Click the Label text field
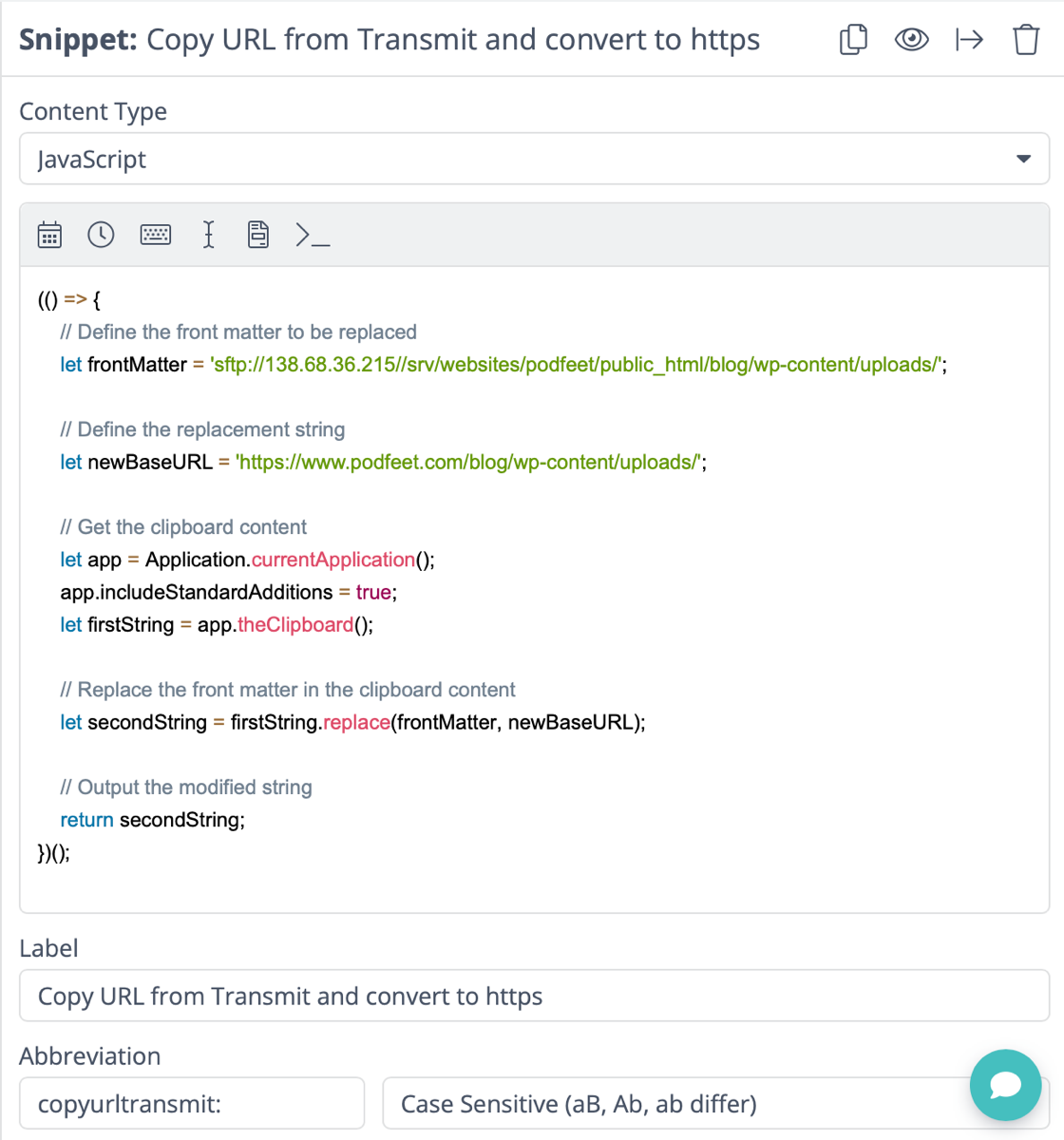1064x1140 pixels. (x=533, y=996)
